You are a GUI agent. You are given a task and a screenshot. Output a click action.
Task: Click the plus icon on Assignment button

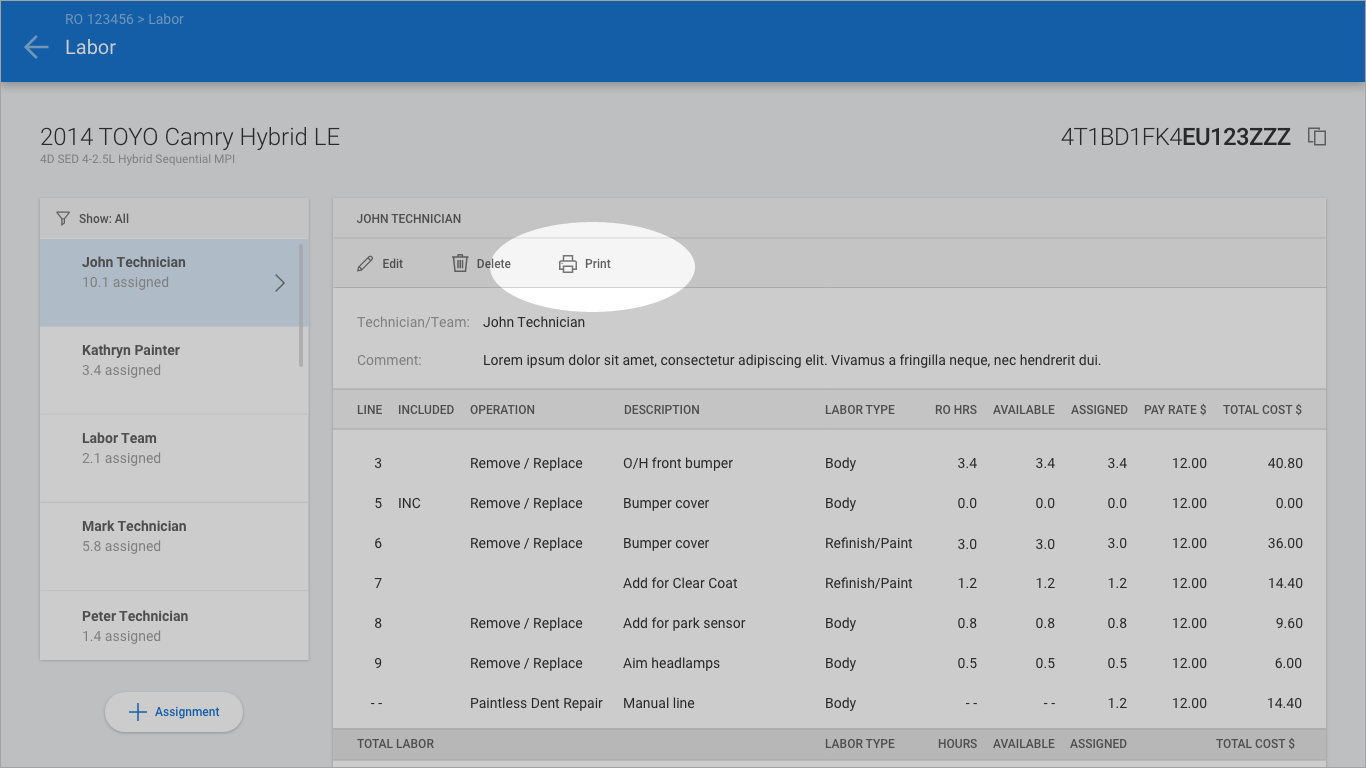(x=138, y=712)
